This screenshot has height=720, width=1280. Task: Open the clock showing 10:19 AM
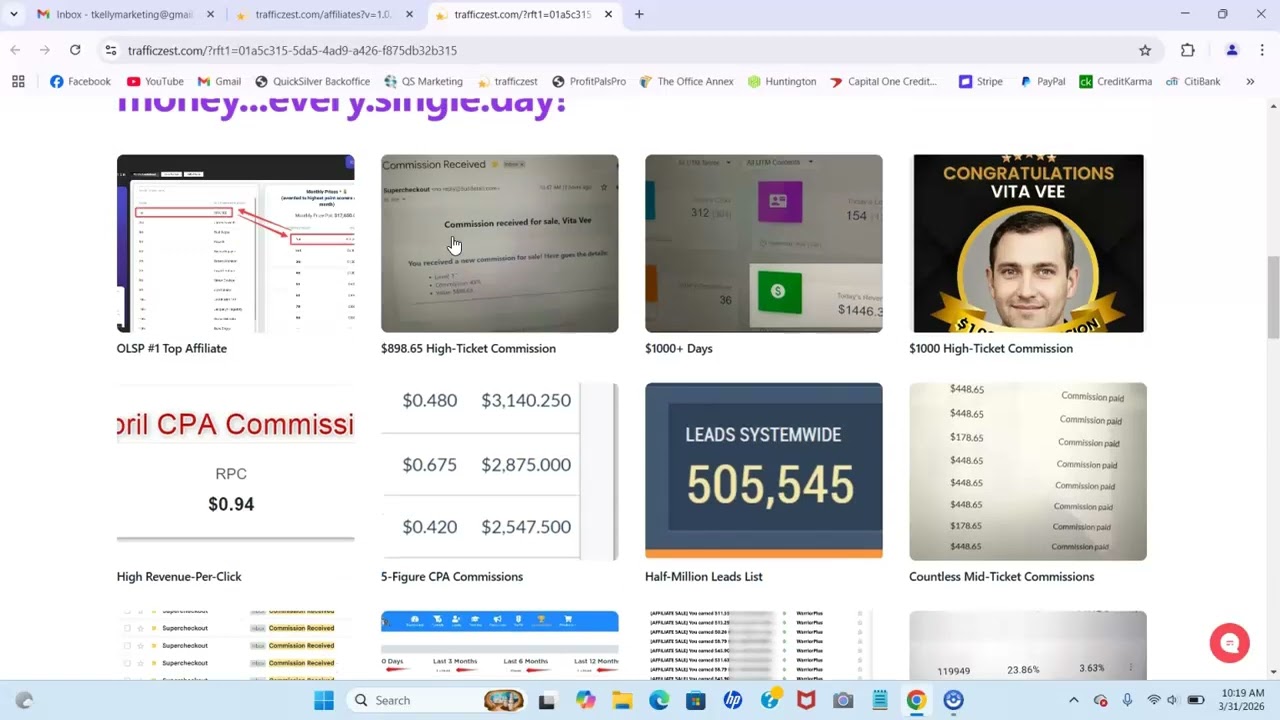1242,700
